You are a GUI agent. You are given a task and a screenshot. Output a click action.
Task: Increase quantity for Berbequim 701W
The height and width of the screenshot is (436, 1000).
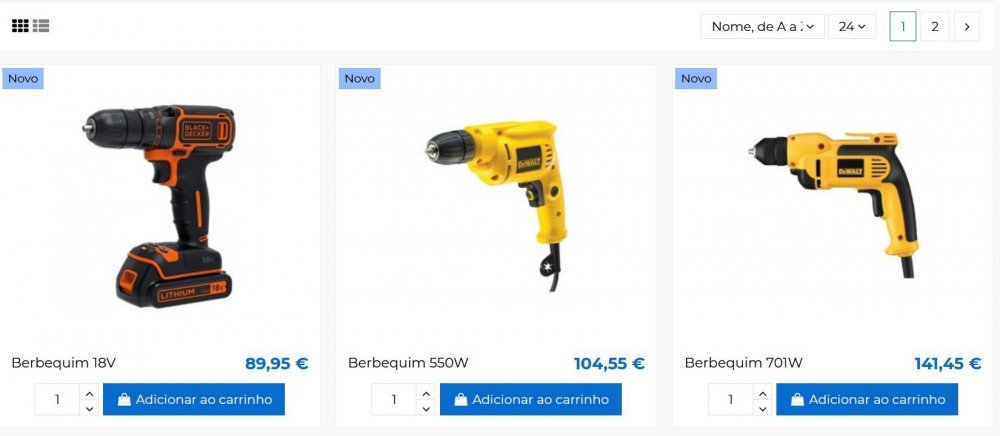tap(762, 392)
